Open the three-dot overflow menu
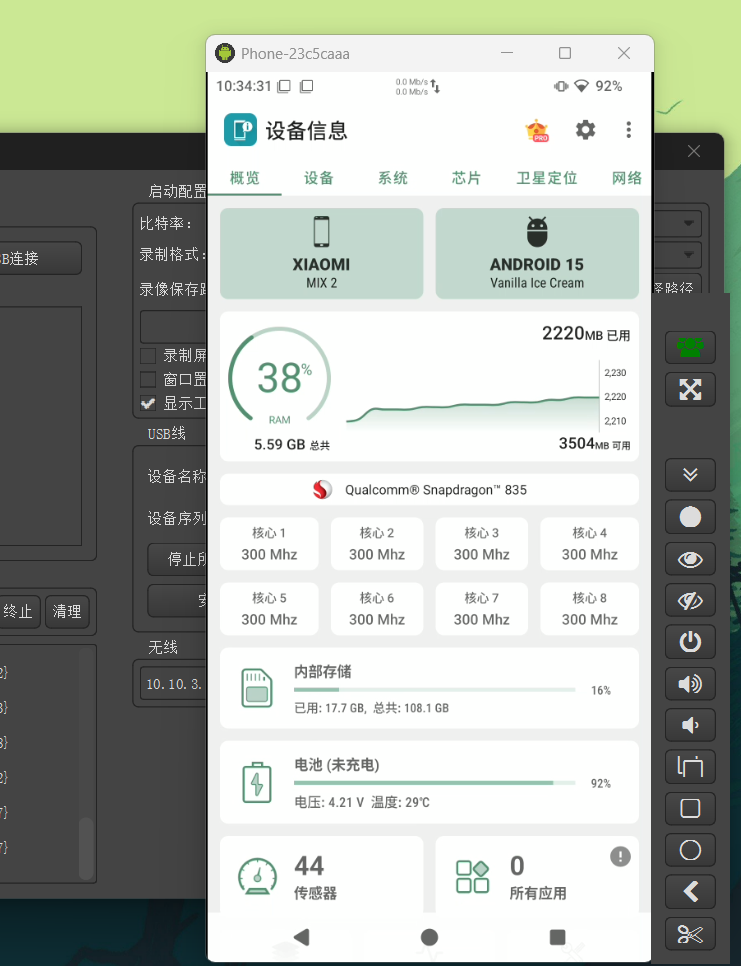The height and width of the screenshot is (966, 741). coord(628,130)
